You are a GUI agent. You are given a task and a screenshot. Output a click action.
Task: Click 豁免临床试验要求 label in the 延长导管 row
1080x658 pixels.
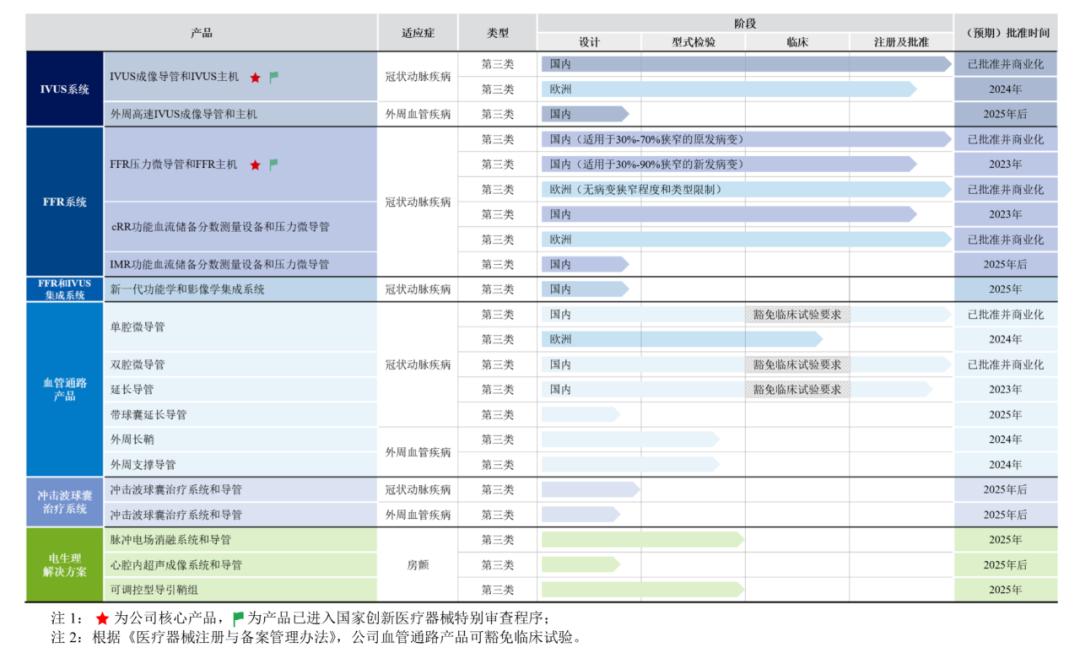coord(797,389)
